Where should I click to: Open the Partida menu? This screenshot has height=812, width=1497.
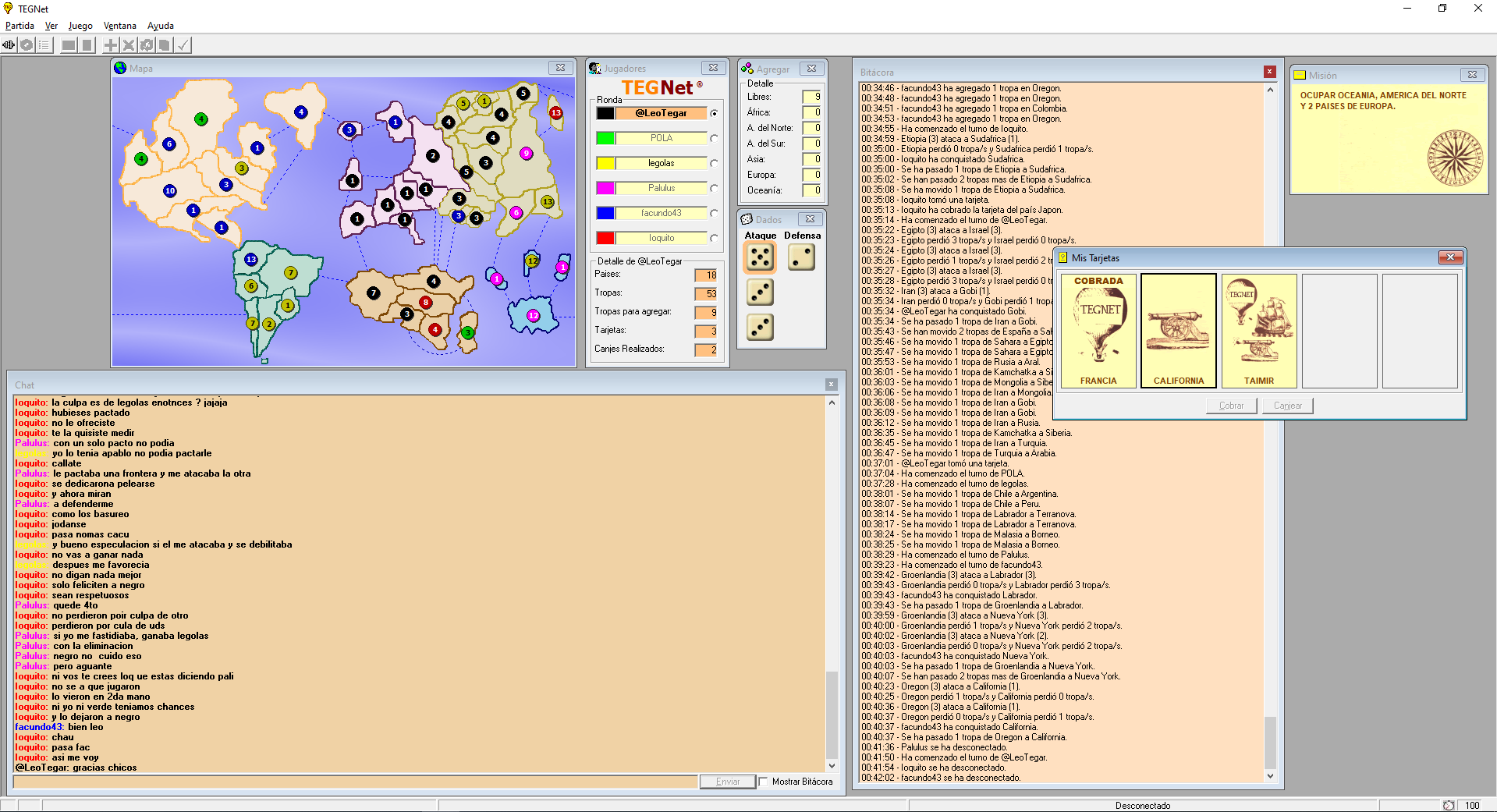20,26
